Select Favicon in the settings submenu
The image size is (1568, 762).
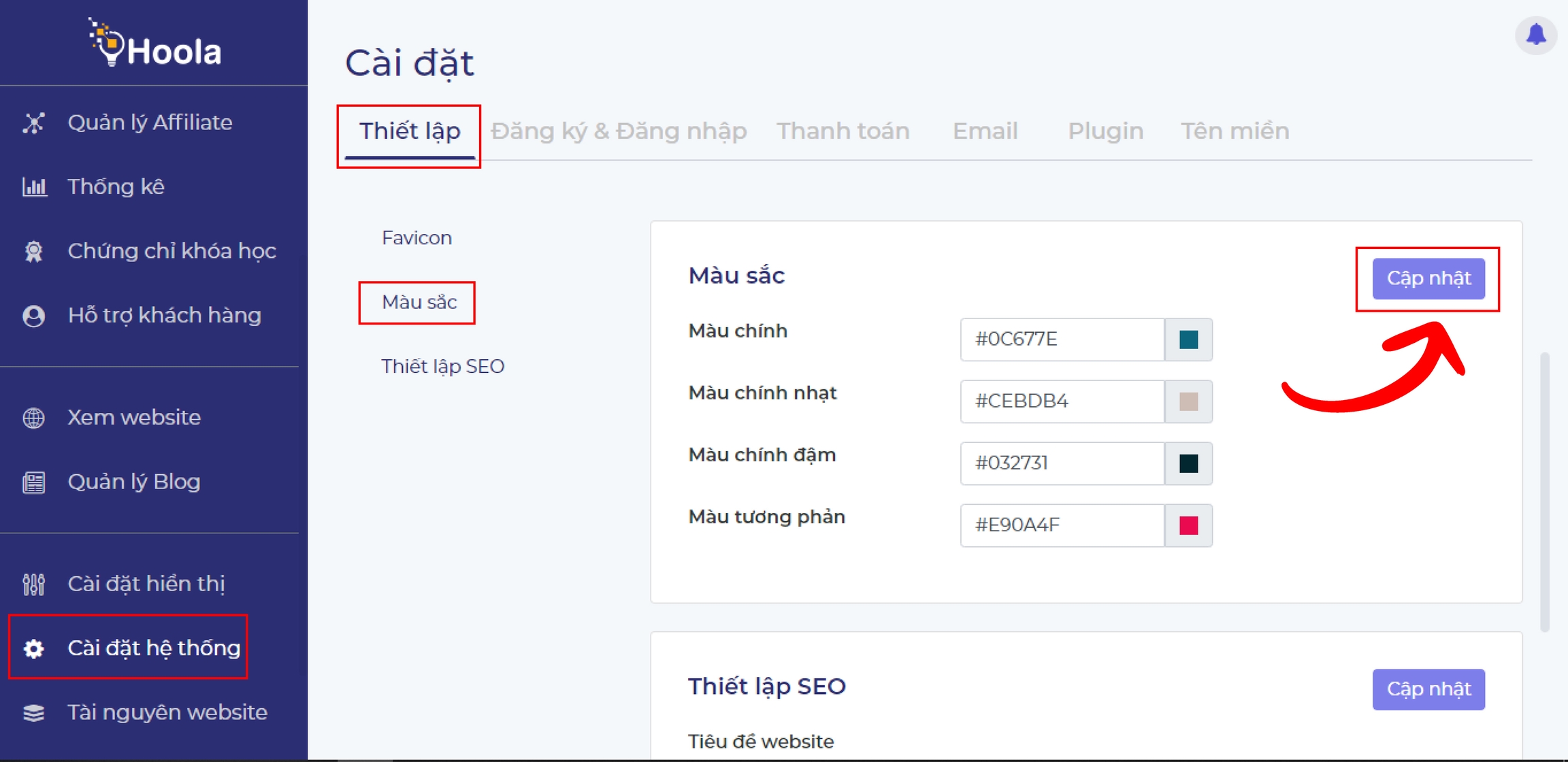pos(416,237)
